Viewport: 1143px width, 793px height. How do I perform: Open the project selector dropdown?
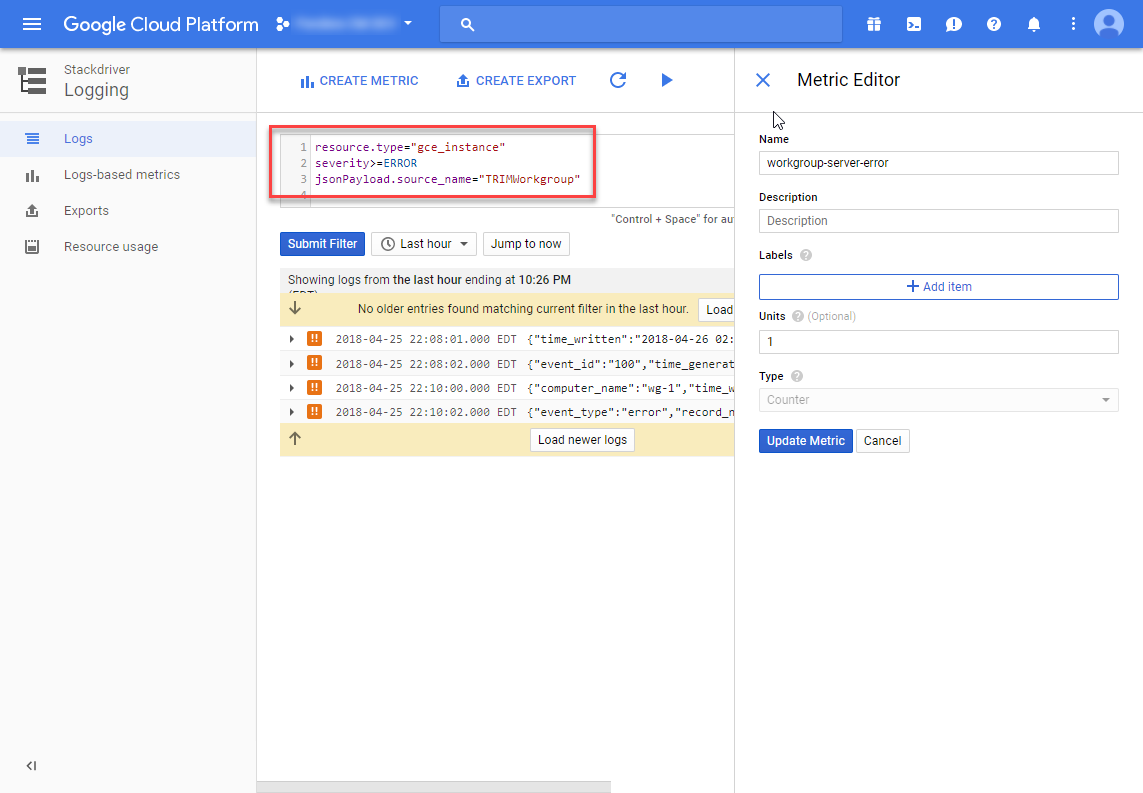[x=344, y=24]
